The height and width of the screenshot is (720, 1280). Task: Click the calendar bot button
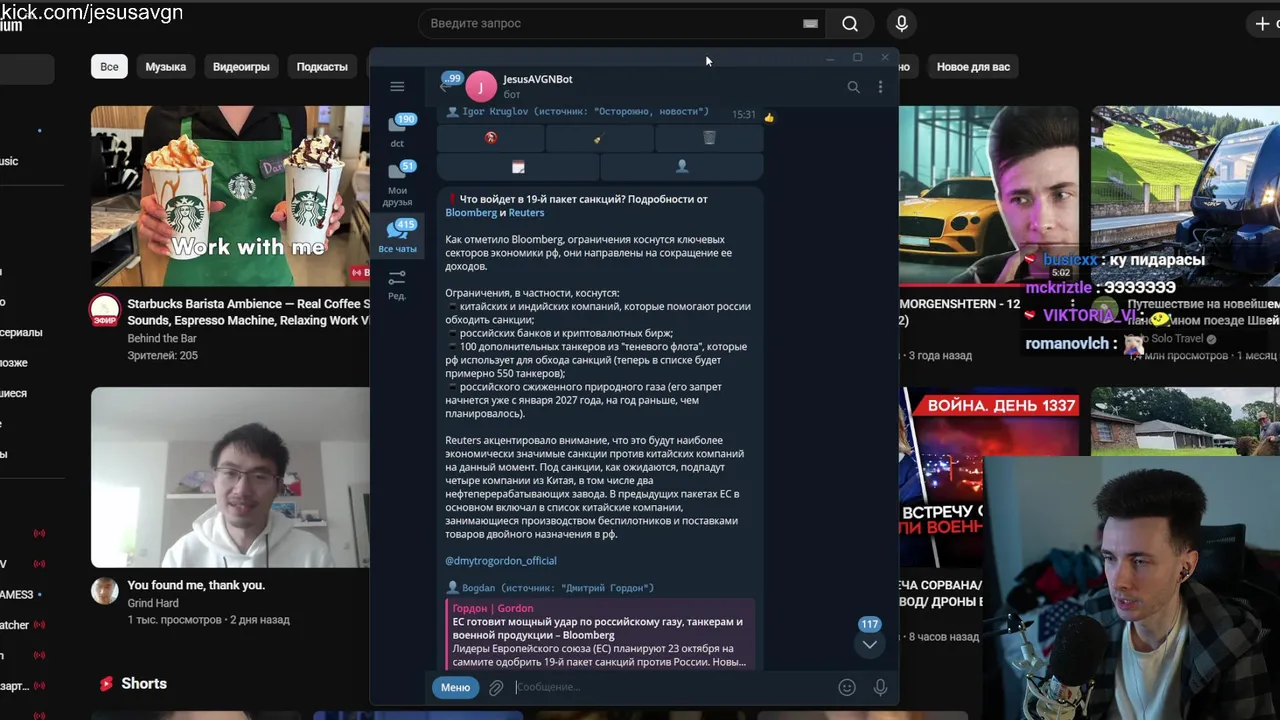pyautogui.click(x=518, y=167)
